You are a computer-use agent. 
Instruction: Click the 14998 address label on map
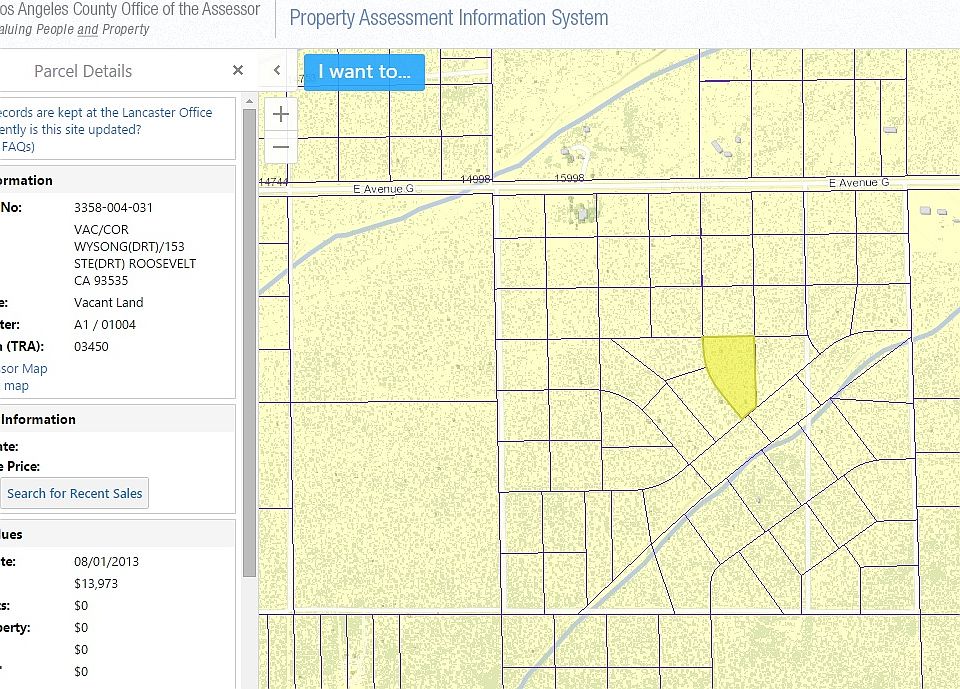tap(475, 179)
